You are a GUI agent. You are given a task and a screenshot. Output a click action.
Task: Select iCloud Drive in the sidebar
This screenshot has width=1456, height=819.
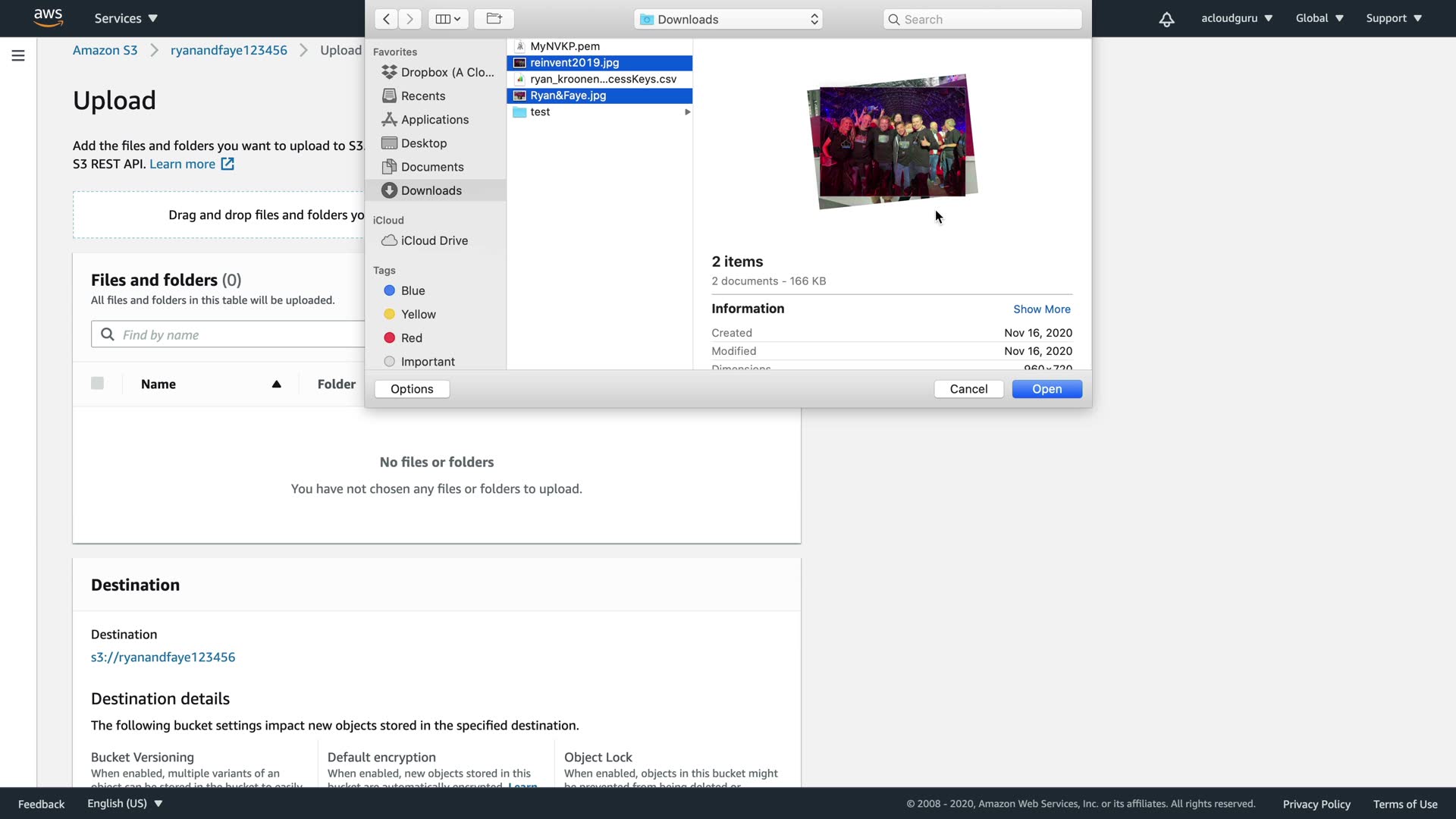(434, 240)
